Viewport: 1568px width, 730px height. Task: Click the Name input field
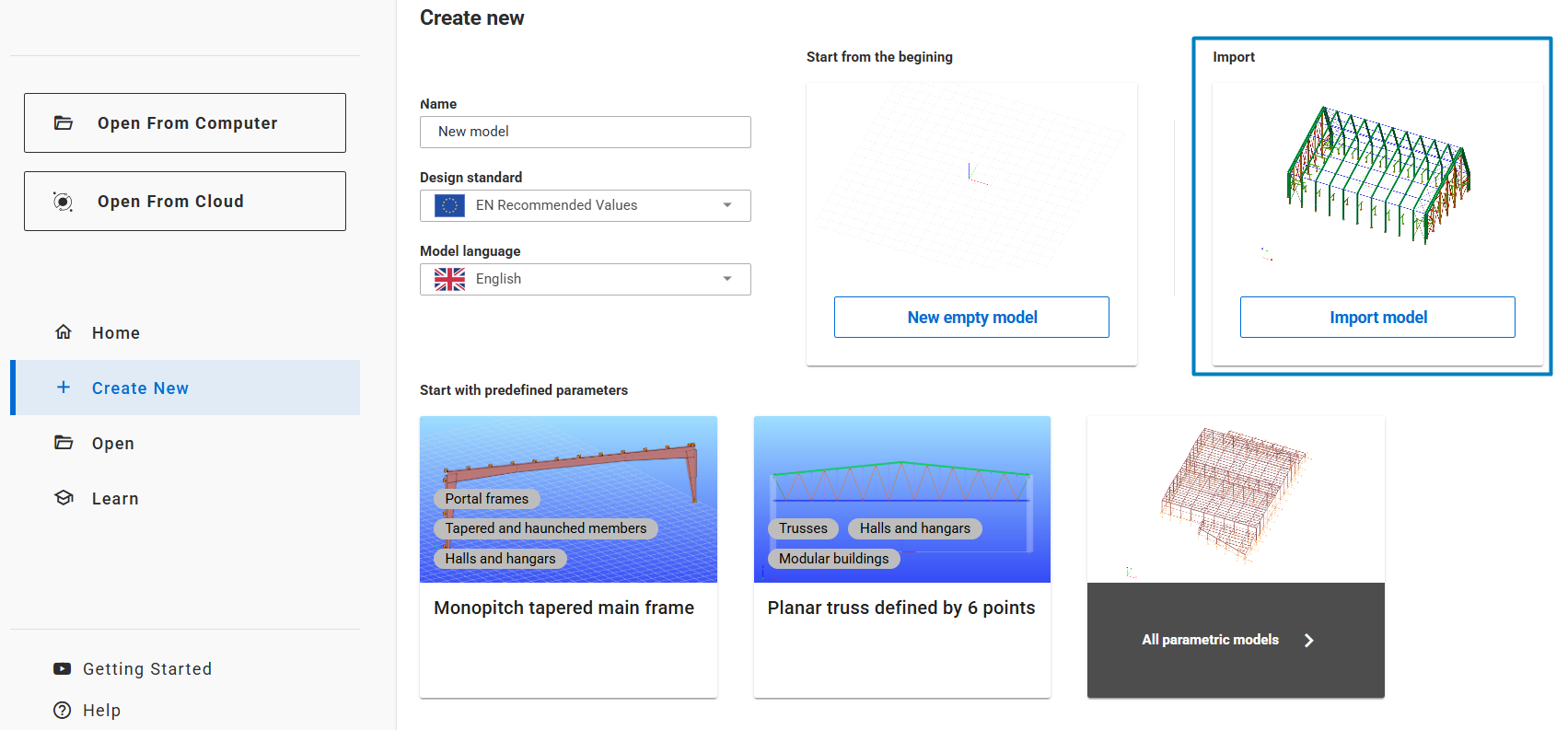(x=586, y=132)
